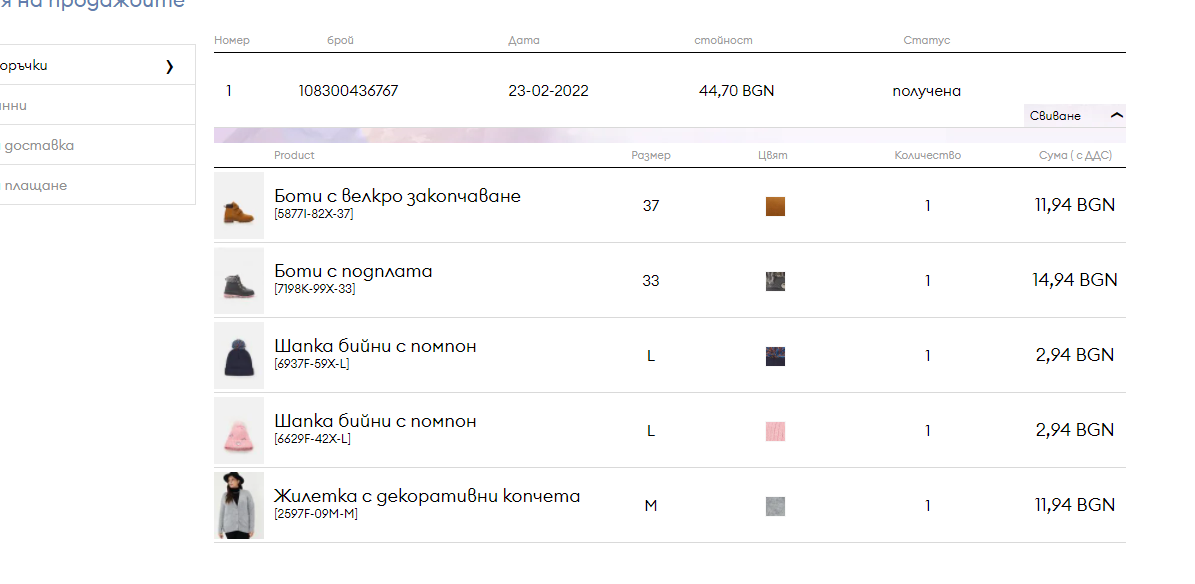Click the navy pompom beanie thumbnail
The image size is (1195, 584).
tap(239, 356)
